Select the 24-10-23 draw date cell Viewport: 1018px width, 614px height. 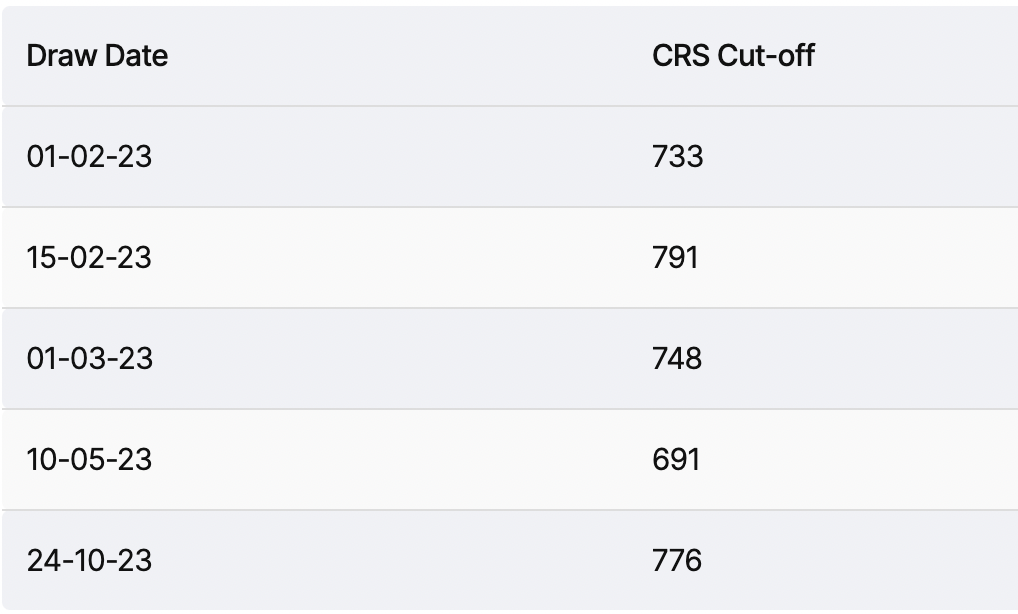click(x=90, y=560)
